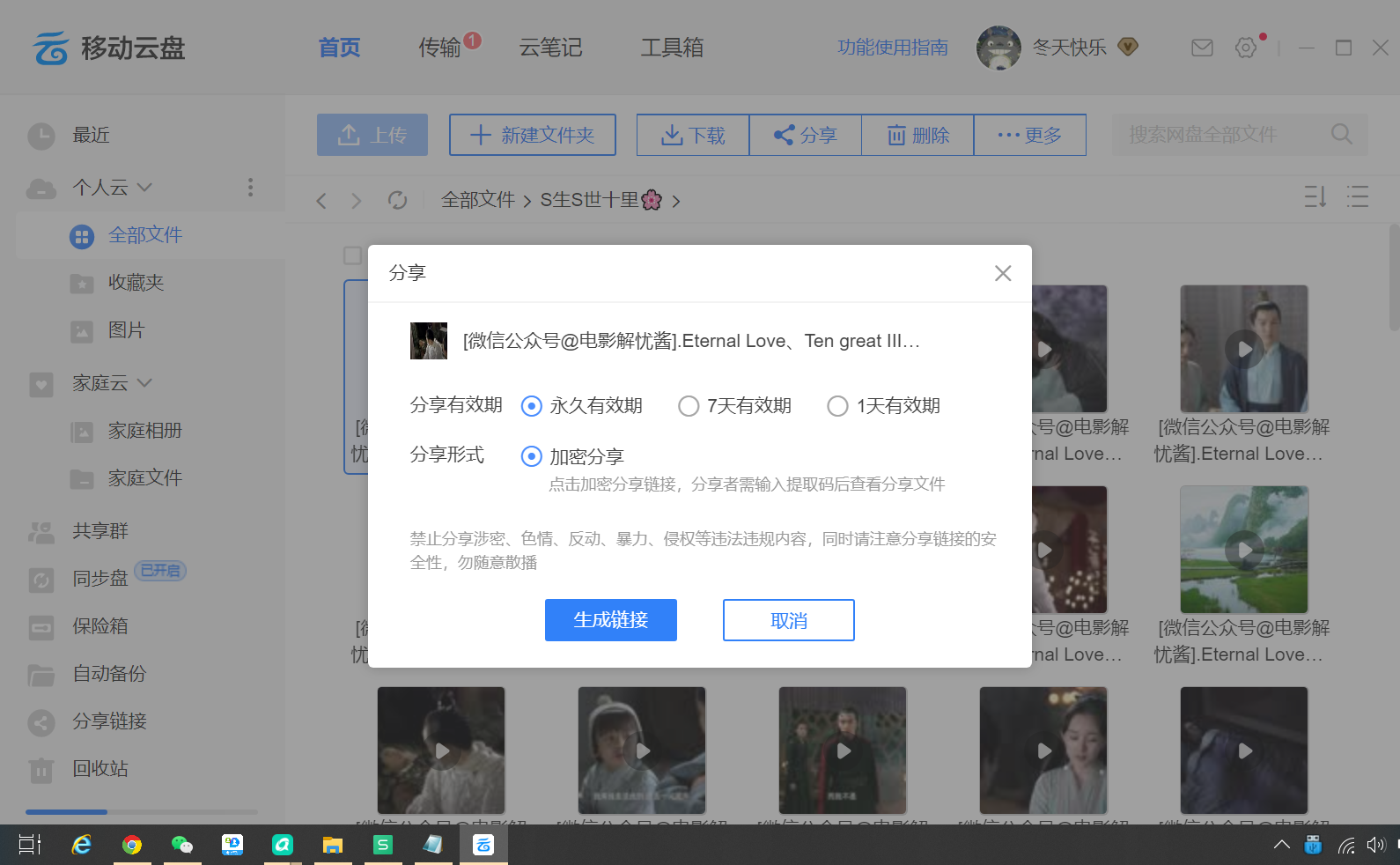The height and width of the screenshot is (865, 1400).
Task: Open 个人云 more options dots
Action: (250, 187)
